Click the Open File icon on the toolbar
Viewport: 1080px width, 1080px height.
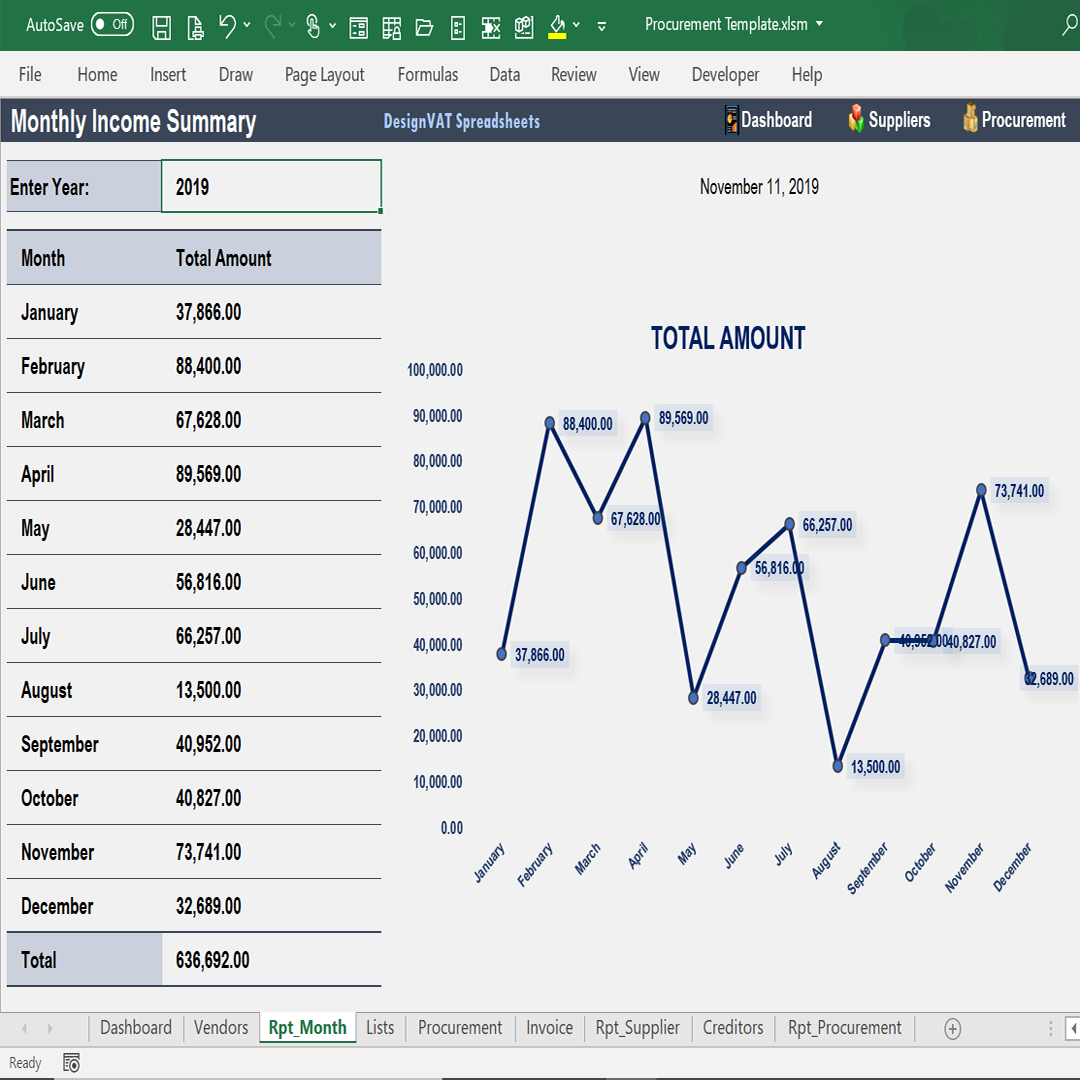coord(424,27)
